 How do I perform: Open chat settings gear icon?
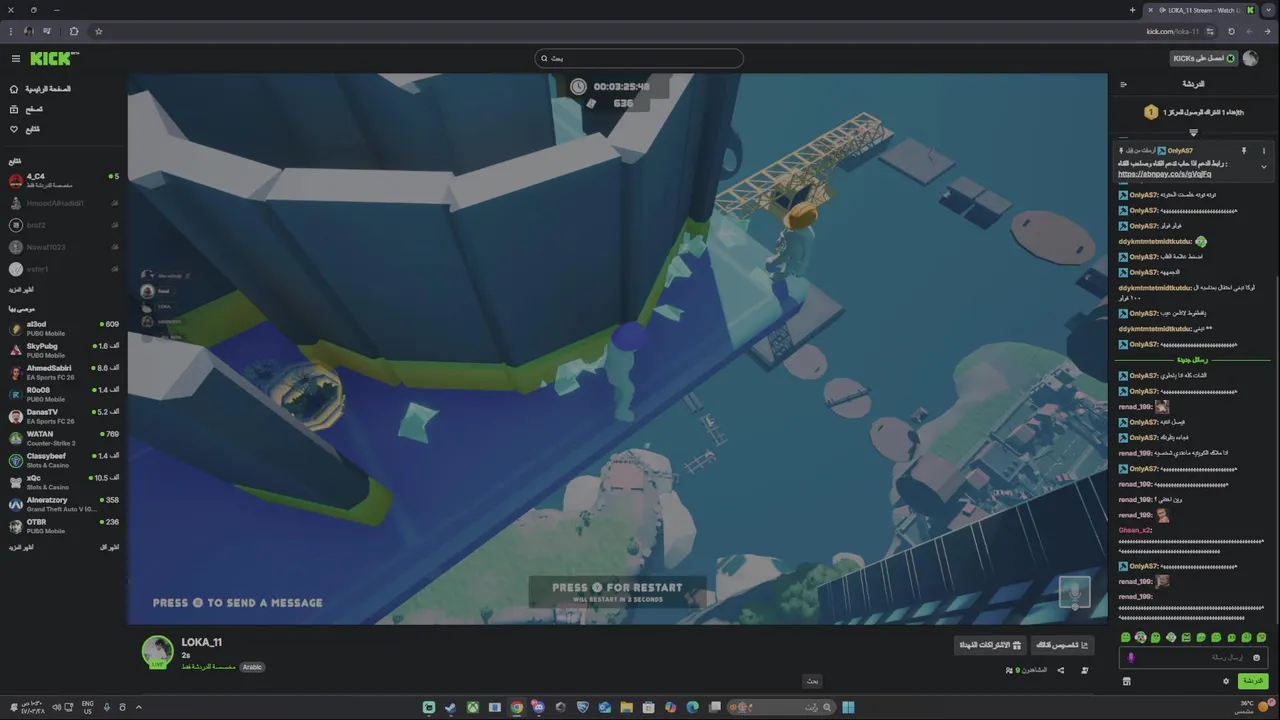(x=1226, y=681)
